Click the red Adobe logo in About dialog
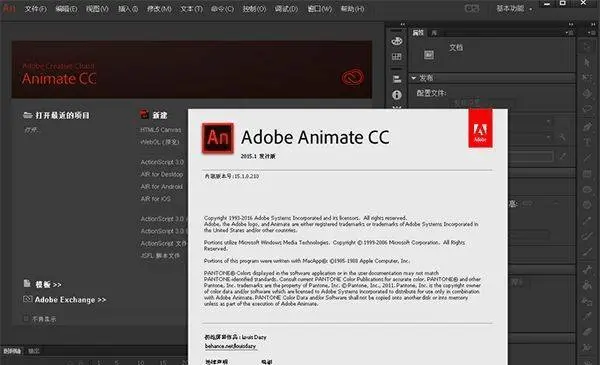The image size is (600, 365). [x=480, y=128]
